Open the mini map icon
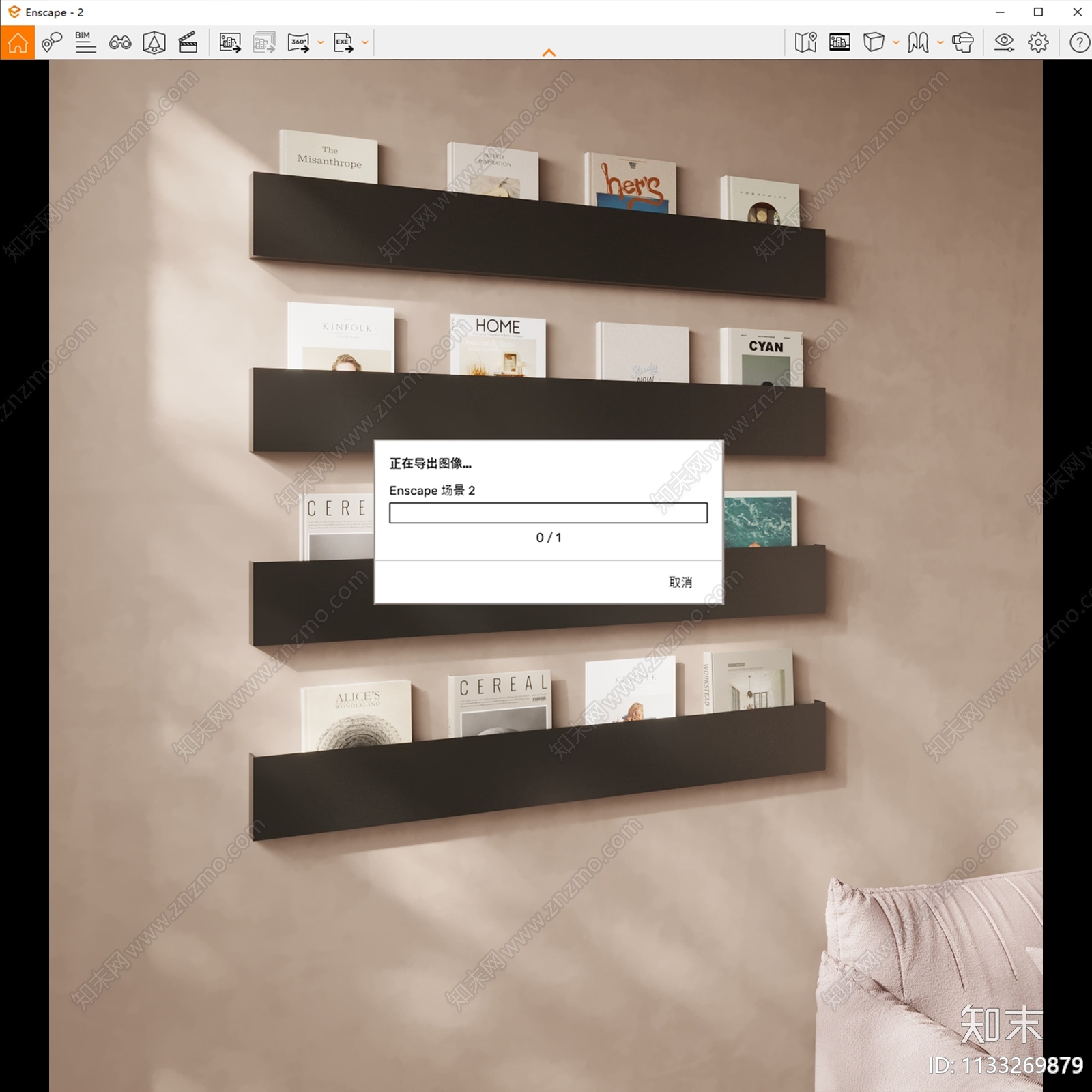Image resolution: width=1092 pixels, height=1092 pixels. [x=805, y=42]
